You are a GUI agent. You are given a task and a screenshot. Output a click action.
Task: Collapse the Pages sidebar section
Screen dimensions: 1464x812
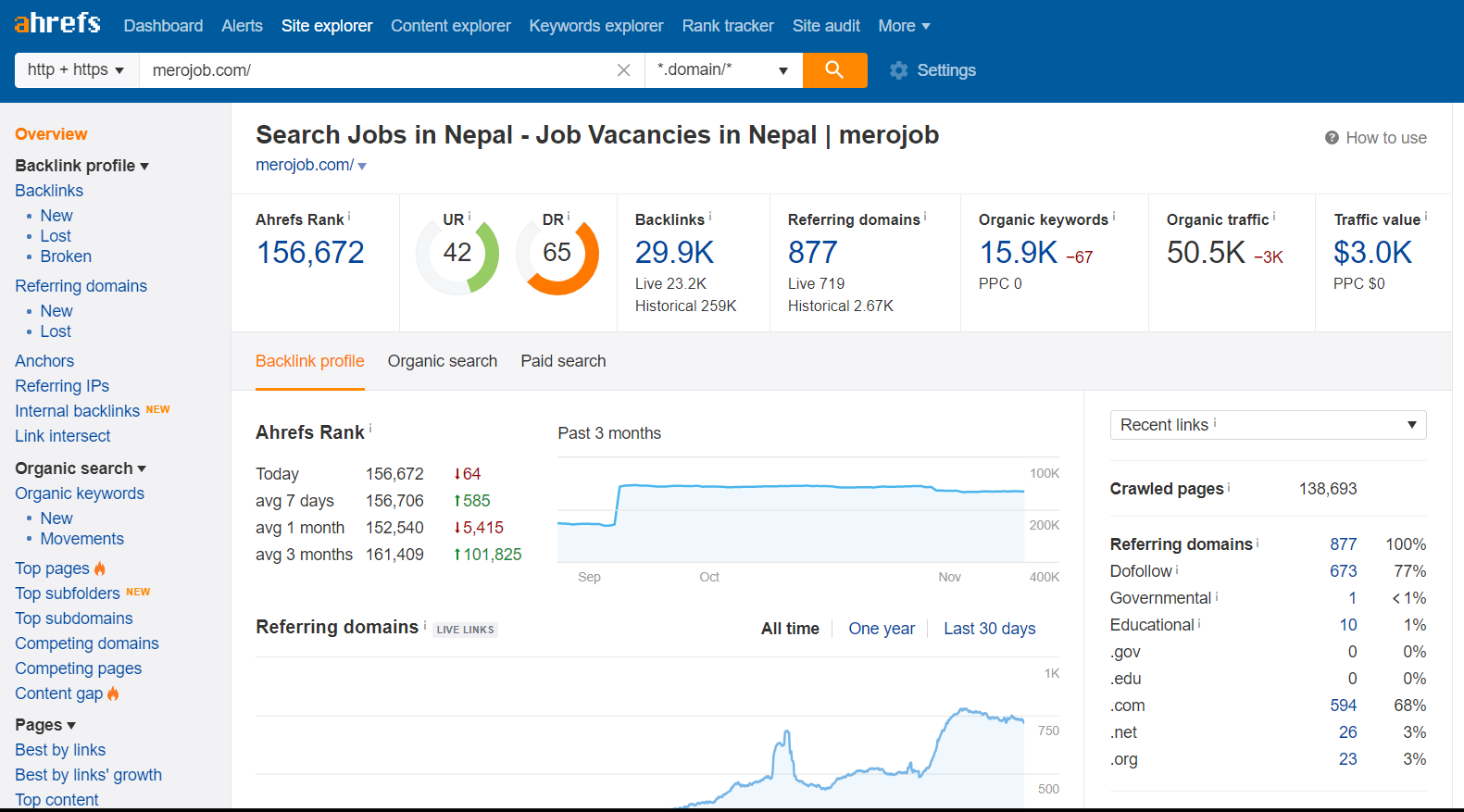coord(45,725)
